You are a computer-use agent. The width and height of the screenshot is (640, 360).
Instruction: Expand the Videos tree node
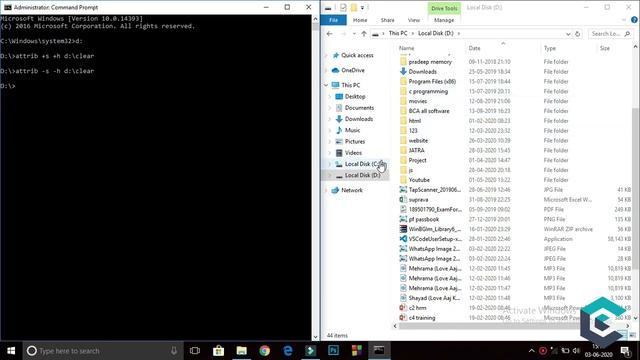click(330, 153)
